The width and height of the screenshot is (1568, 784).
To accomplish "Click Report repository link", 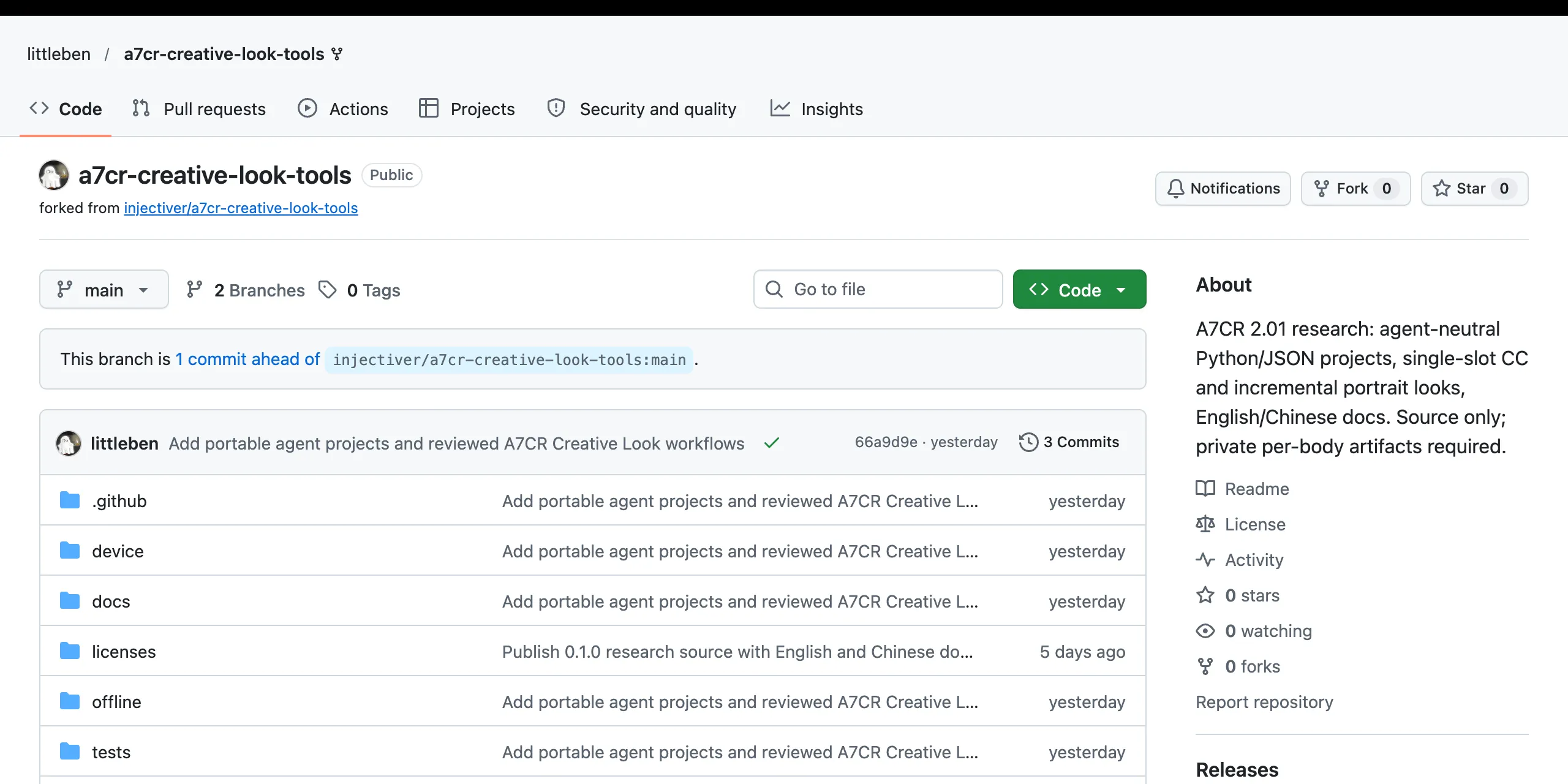I will (x=1264, y=702).
